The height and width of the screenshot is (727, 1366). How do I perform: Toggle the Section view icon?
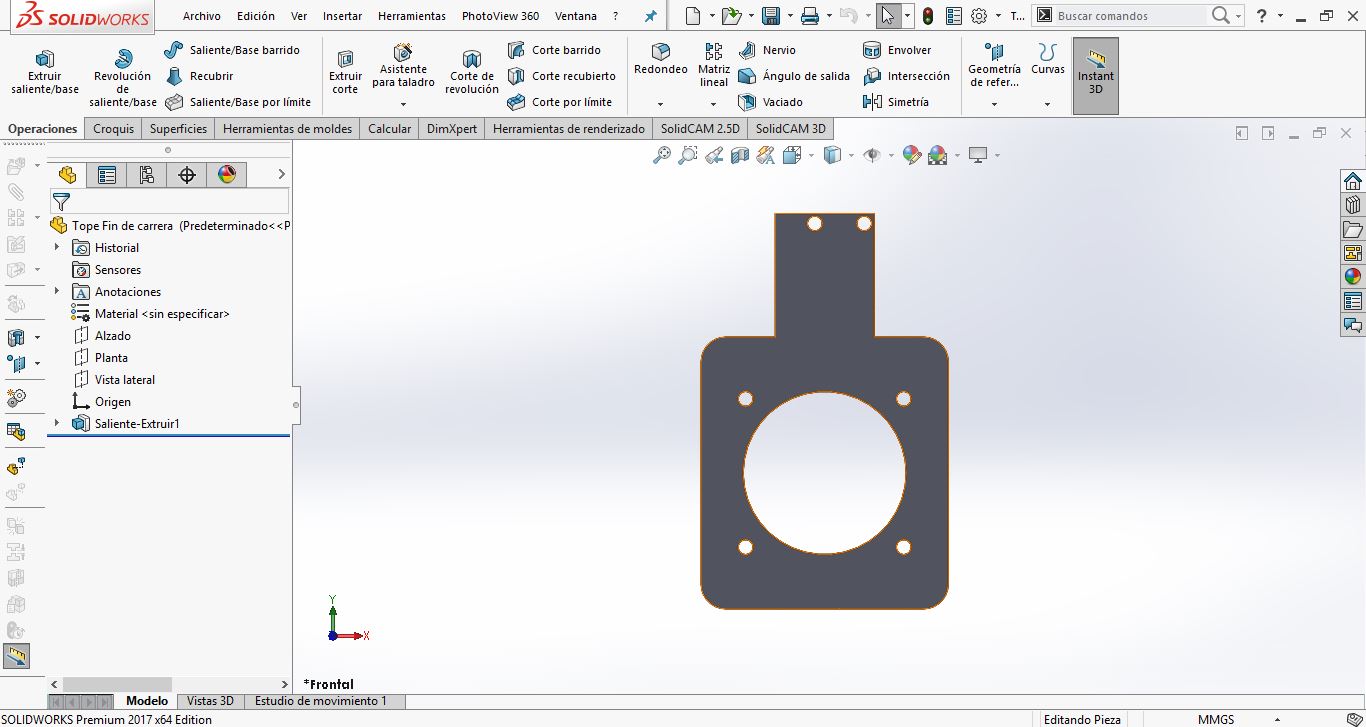click(x=739, y=155)
